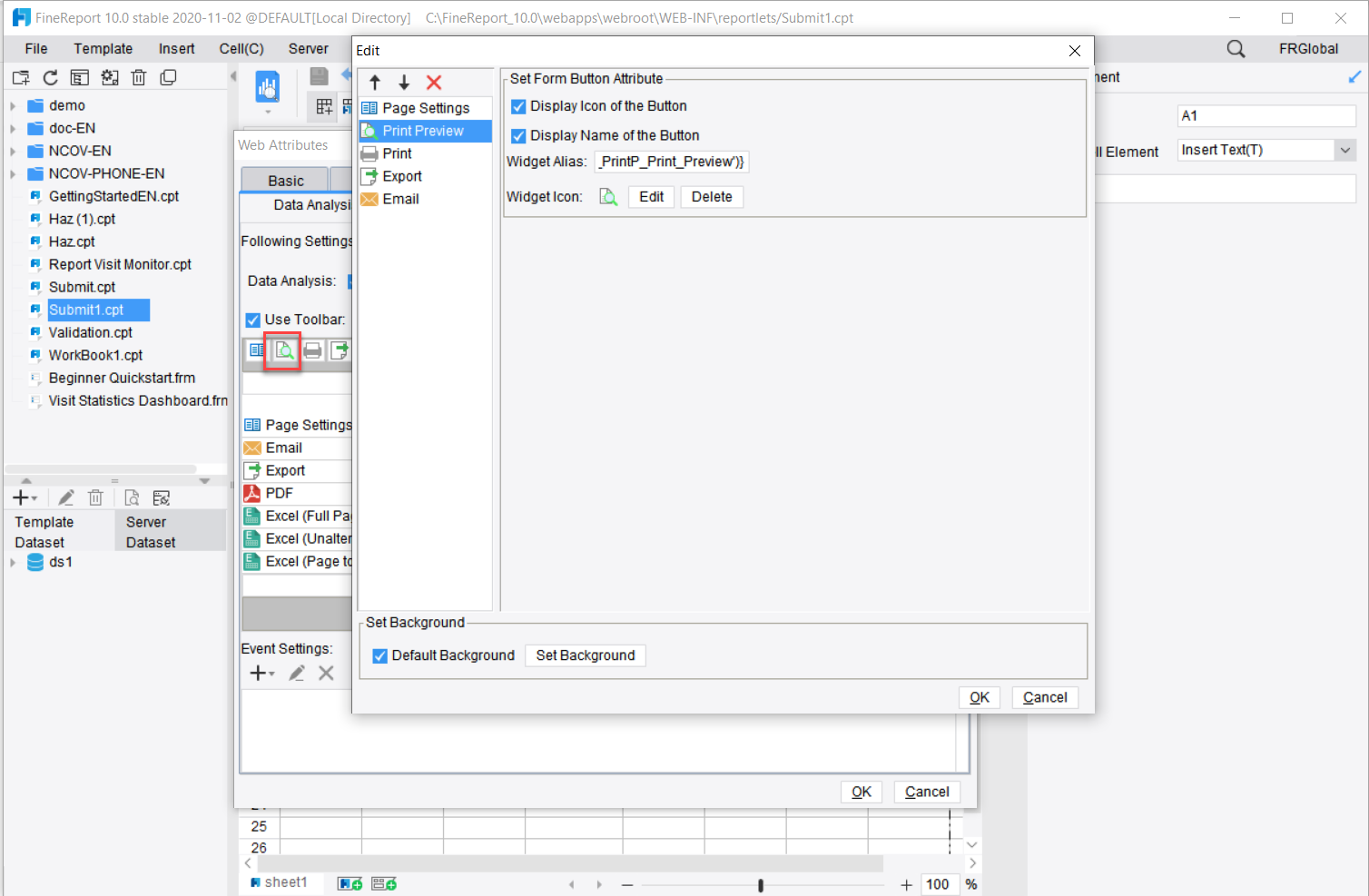Click the search magnifier icon in menu bar
The width and height of the screenshot is (1369, 896).
pos(1236,49)
